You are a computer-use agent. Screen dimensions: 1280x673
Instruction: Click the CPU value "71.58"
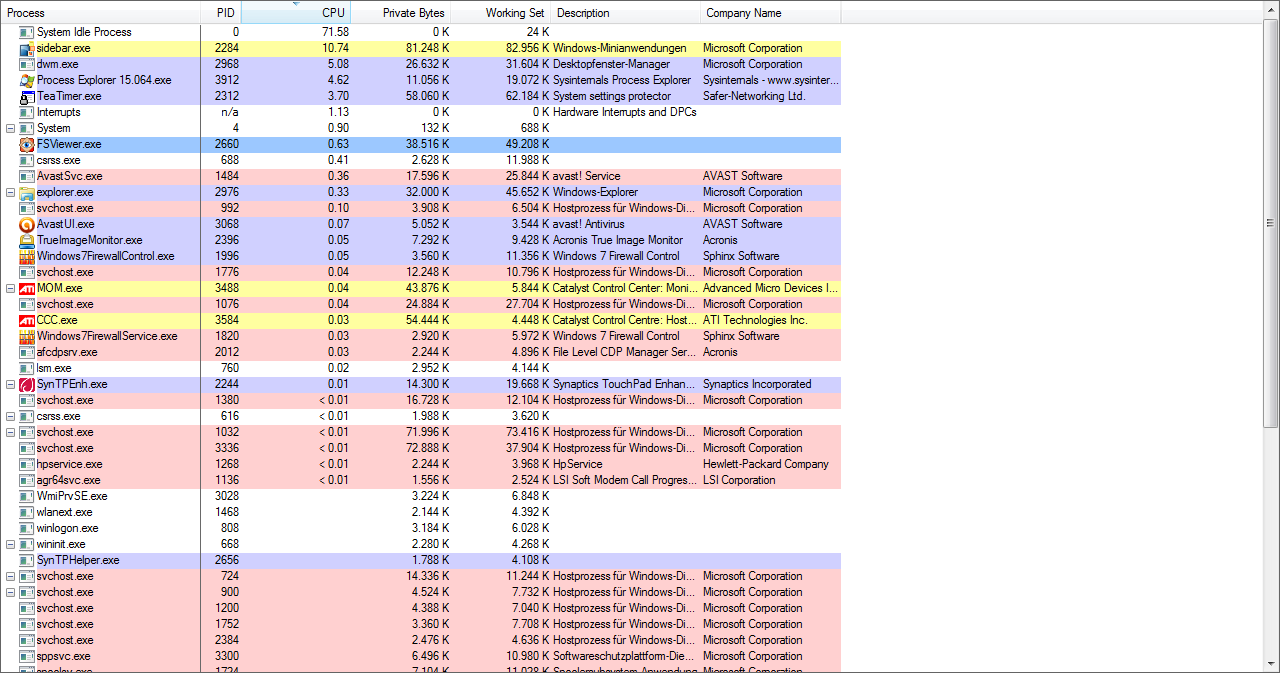tap(335, 32)
